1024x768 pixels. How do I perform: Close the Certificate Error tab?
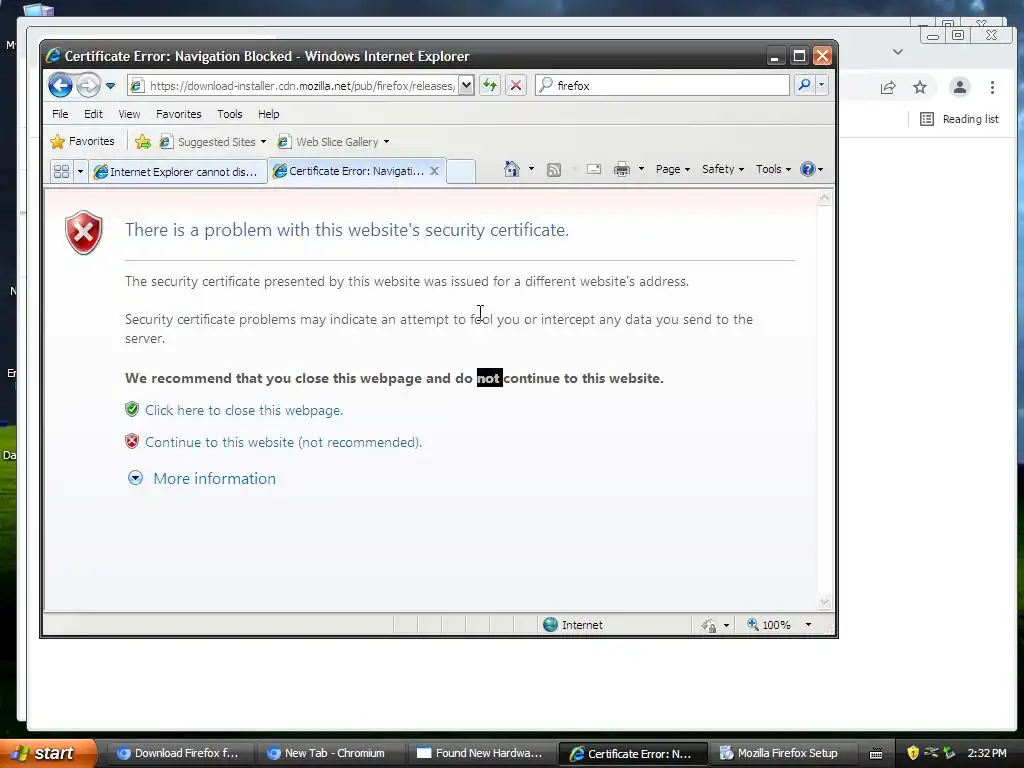(x=434, y=171)
